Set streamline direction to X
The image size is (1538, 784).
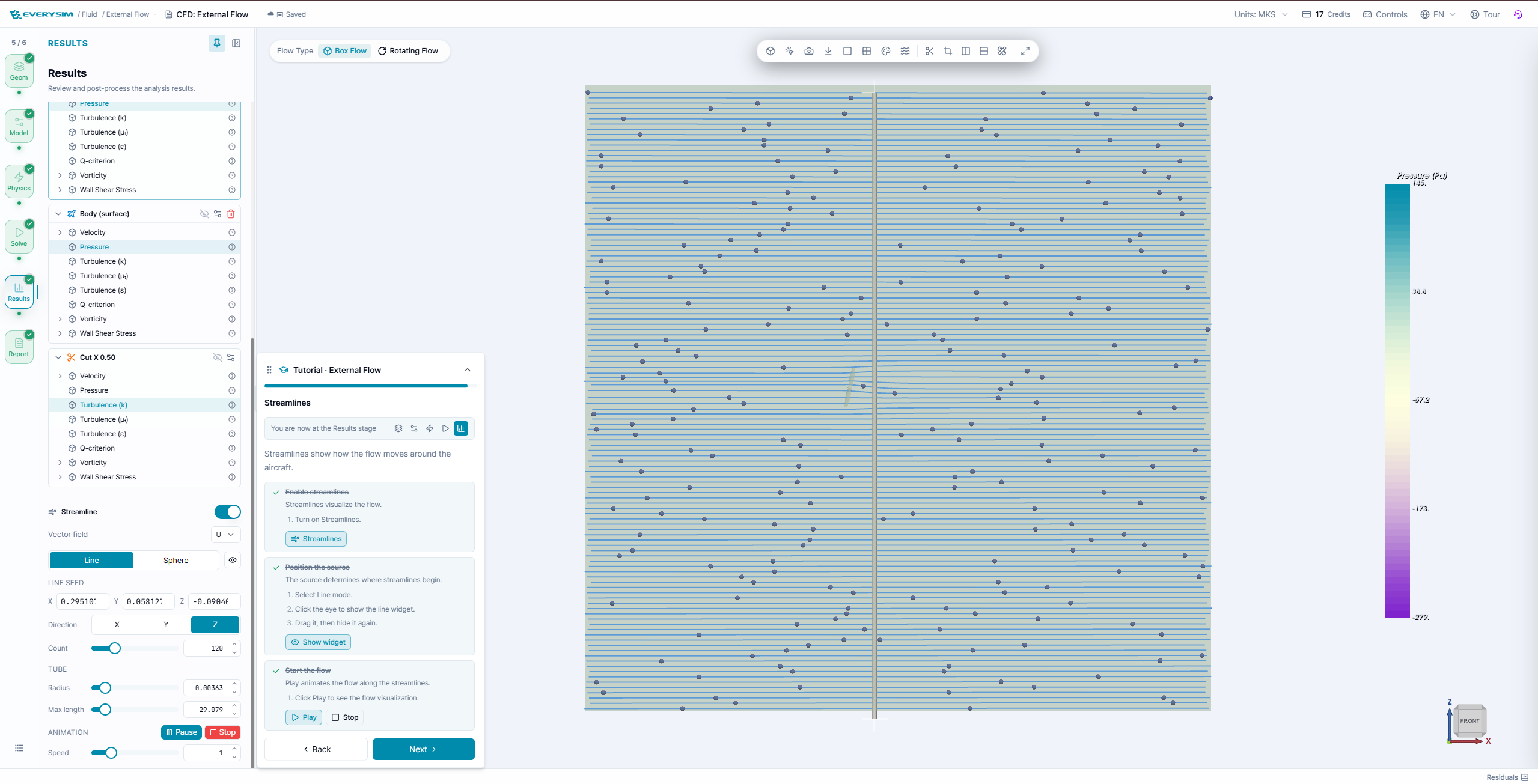tap(117, 625)
